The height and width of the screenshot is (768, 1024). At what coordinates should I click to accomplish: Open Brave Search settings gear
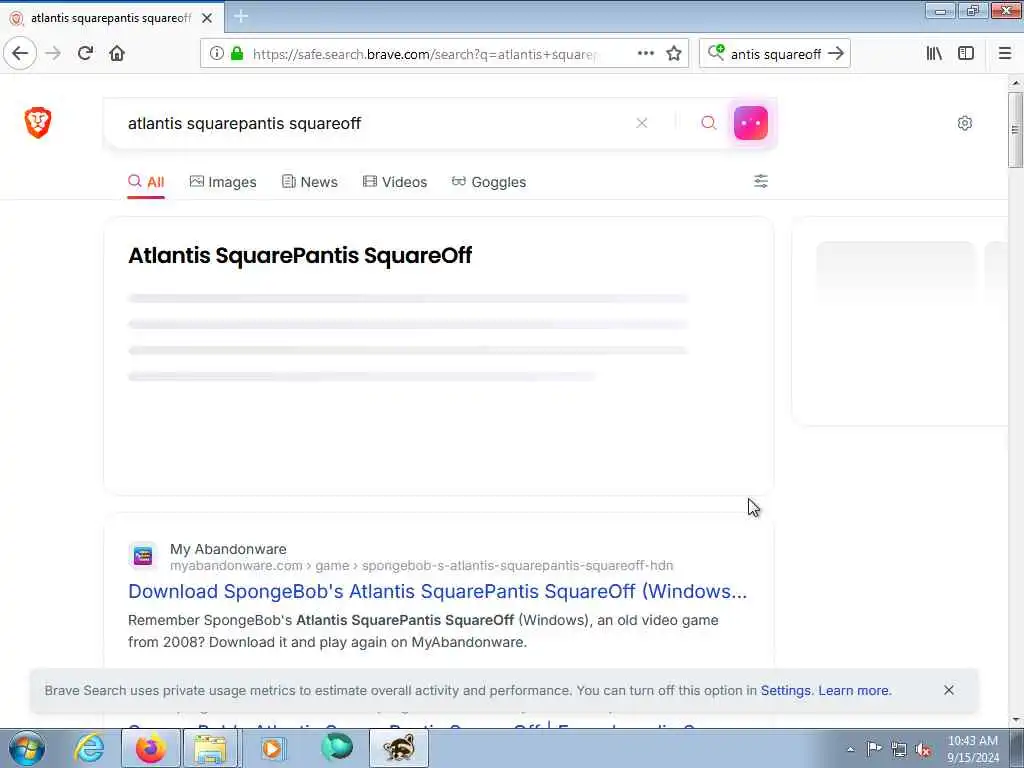[x=965, y=123]
